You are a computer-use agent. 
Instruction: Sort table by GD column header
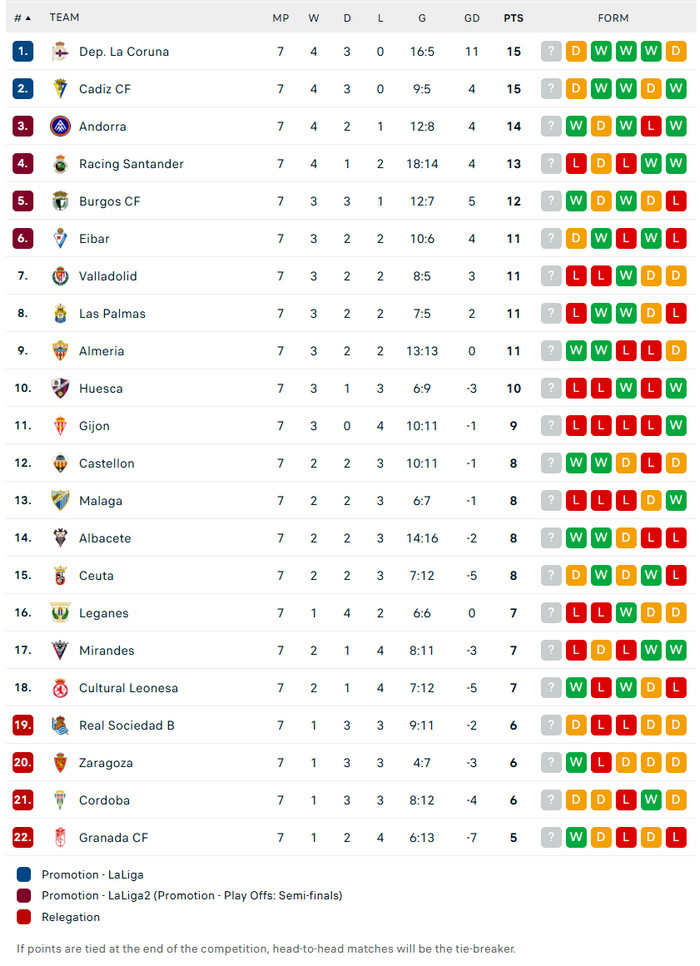(472, 18)
